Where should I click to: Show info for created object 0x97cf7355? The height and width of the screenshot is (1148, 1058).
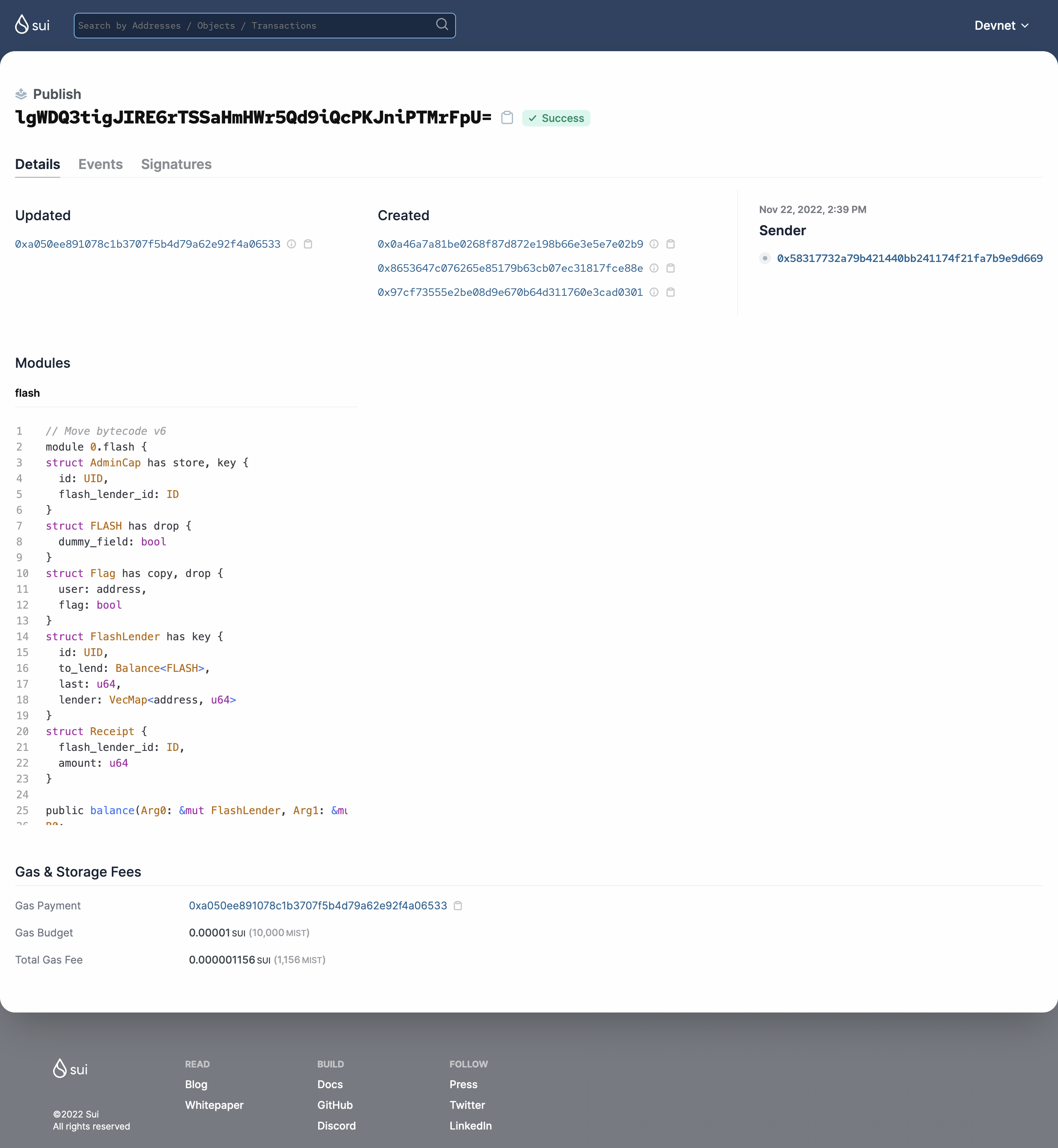654,292
